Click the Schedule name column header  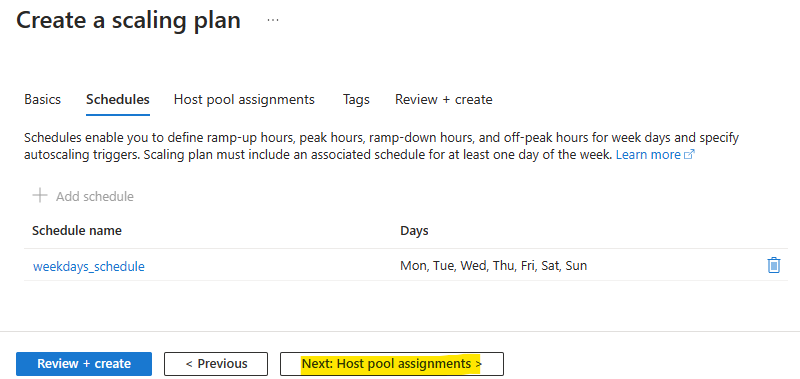(77, 231)
